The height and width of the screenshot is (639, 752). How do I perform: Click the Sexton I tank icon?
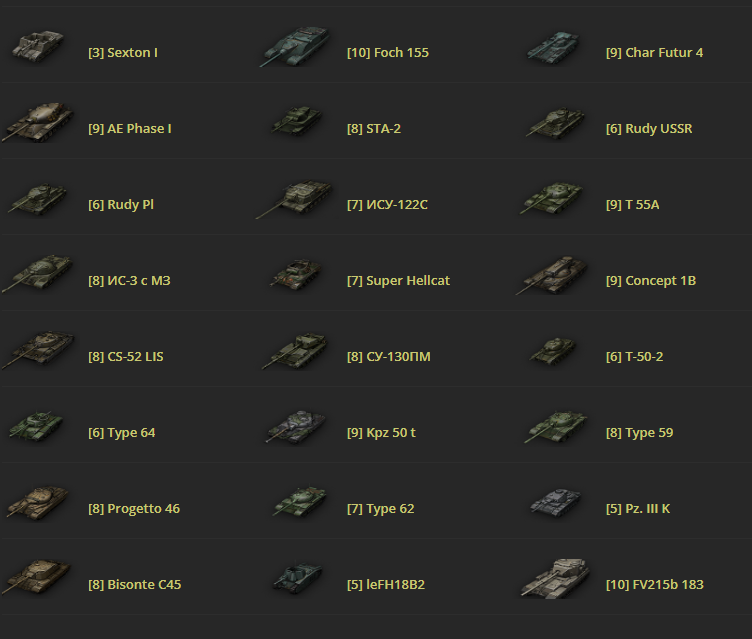tap(38, 47)
